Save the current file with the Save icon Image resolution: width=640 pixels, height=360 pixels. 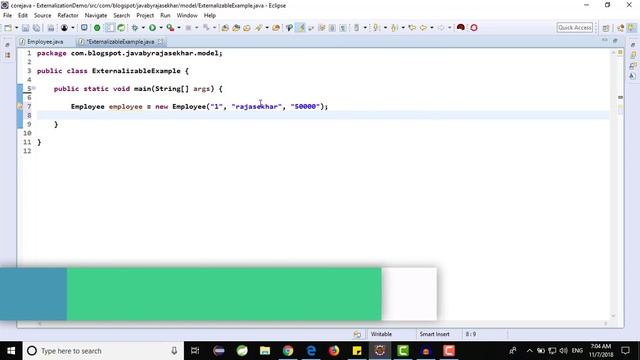25,28
